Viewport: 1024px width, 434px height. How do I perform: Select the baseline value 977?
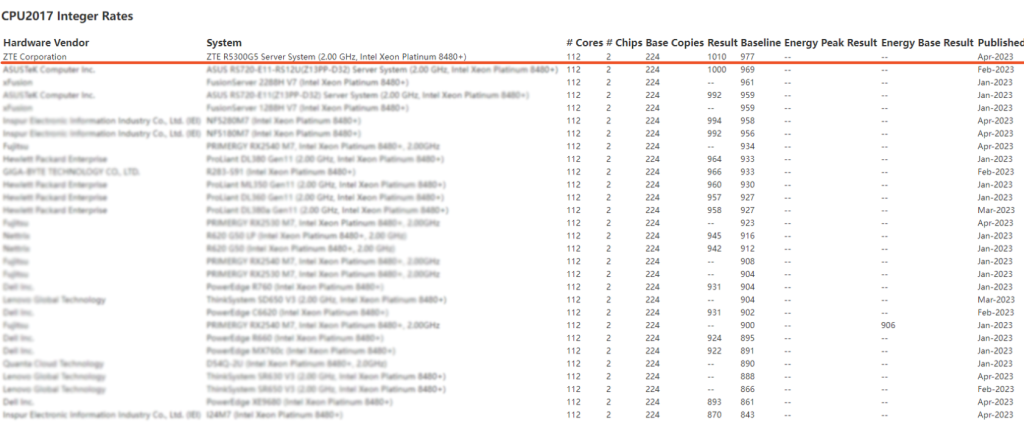click(748, 57)
